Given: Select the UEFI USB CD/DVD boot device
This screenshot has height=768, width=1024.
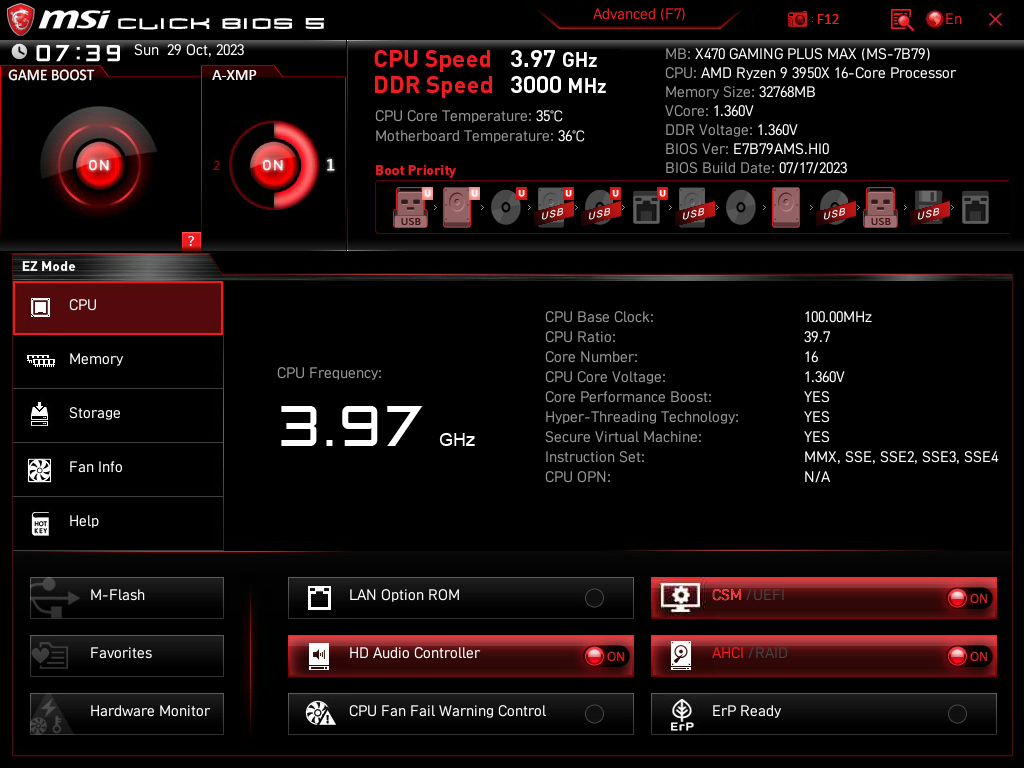Looking at the screenshot, I should (601, 208).
